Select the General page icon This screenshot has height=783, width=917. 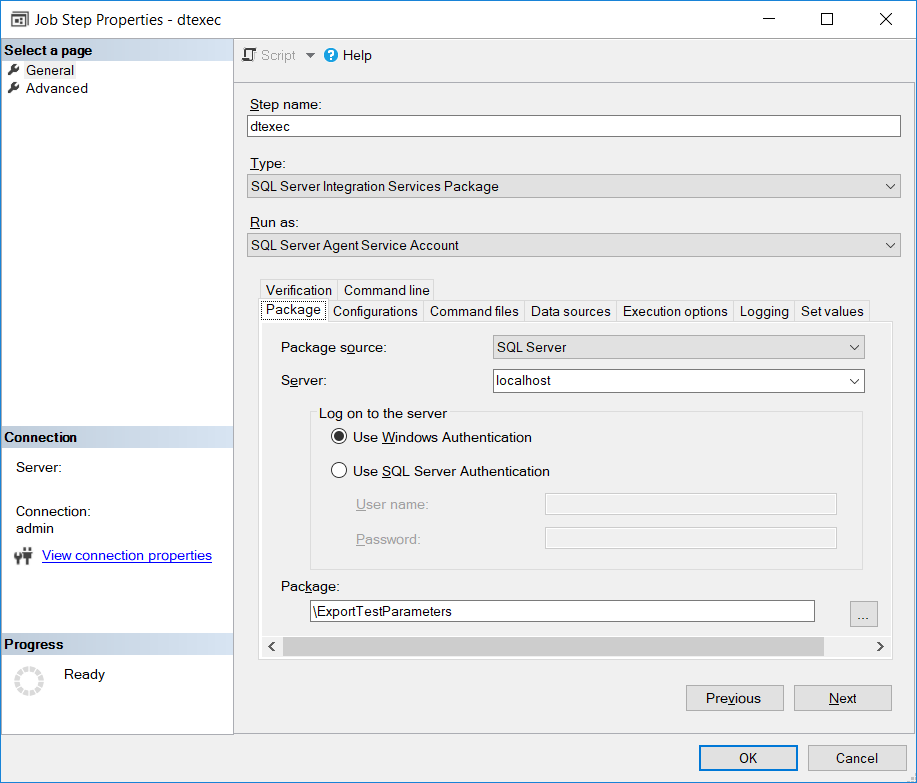pos(16,70)
